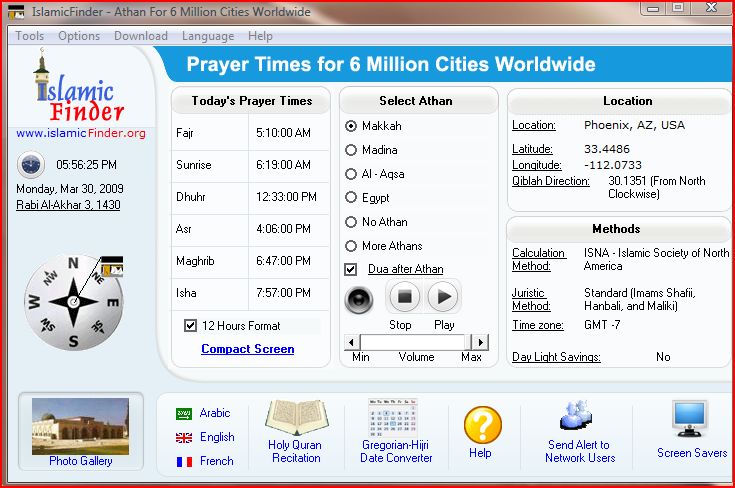Select the Egypt athan
Viewport: 735px width, 488px height.
point(351,197)
